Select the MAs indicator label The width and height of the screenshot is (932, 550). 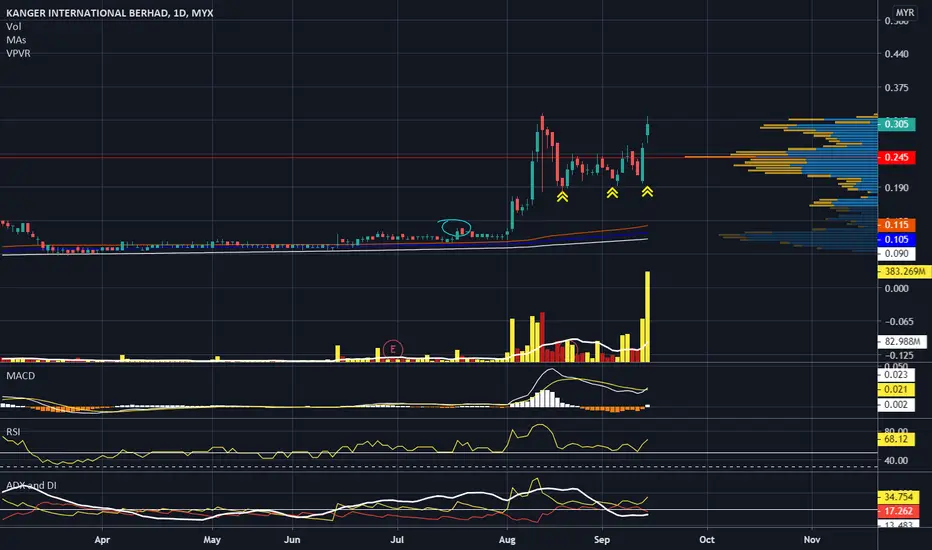[x=16, y=40]
